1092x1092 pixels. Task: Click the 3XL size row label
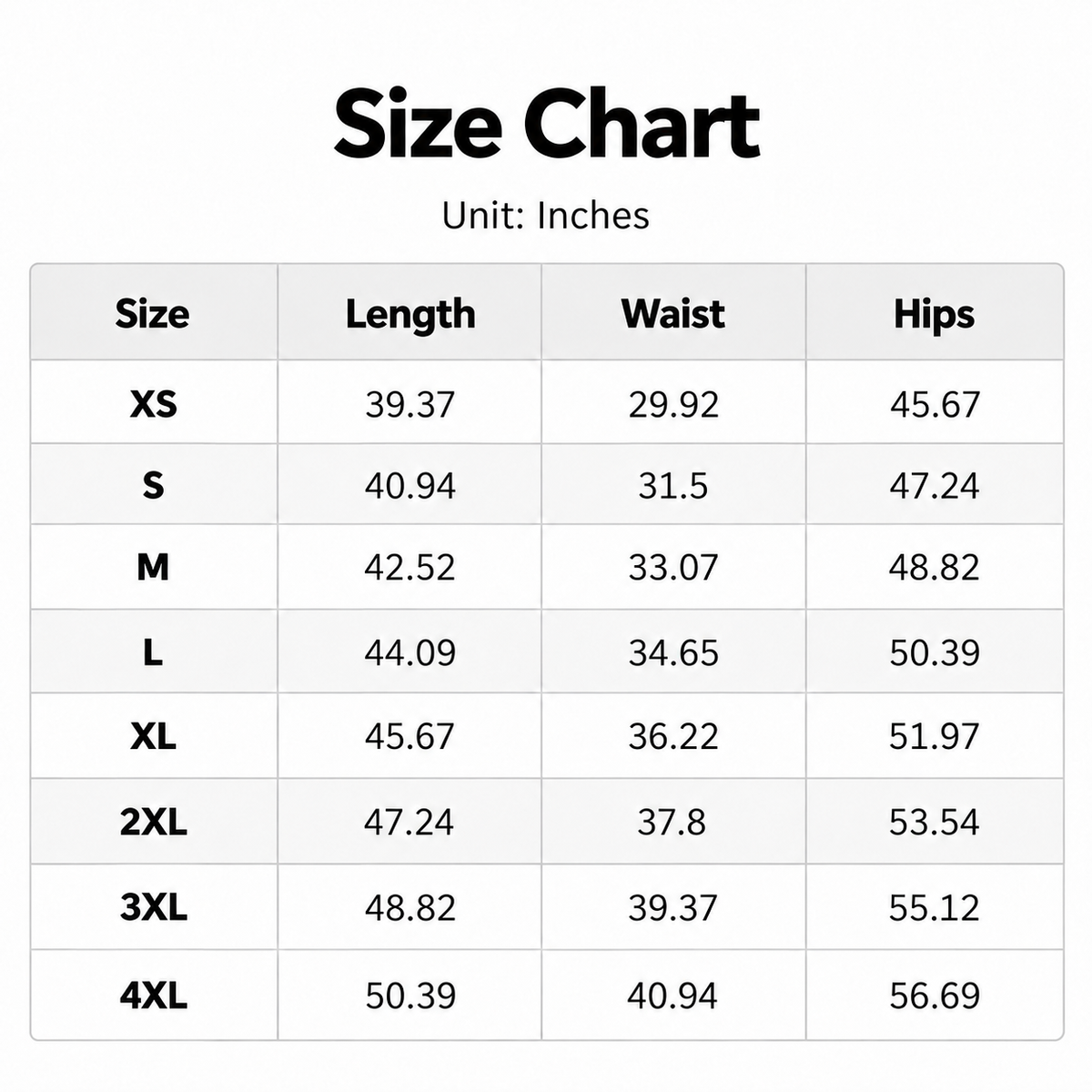point(153,907)
